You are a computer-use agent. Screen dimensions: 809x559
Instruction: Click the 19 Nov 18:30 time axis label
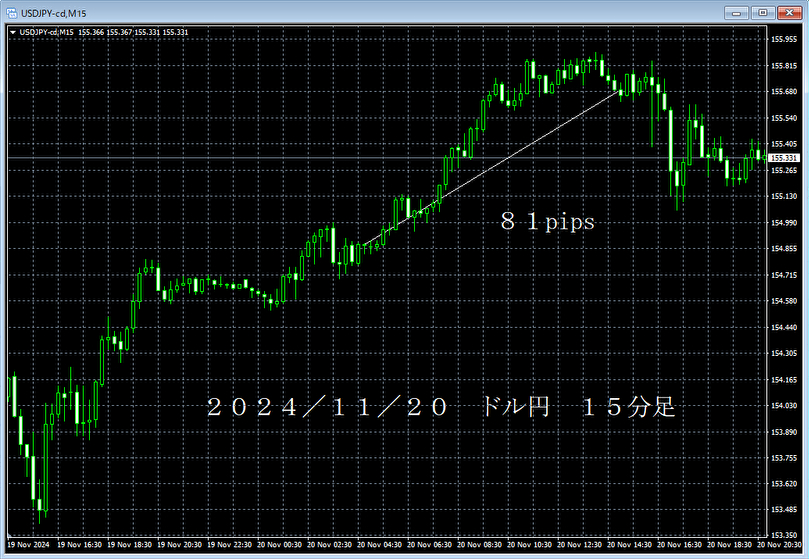pos(130,545)
